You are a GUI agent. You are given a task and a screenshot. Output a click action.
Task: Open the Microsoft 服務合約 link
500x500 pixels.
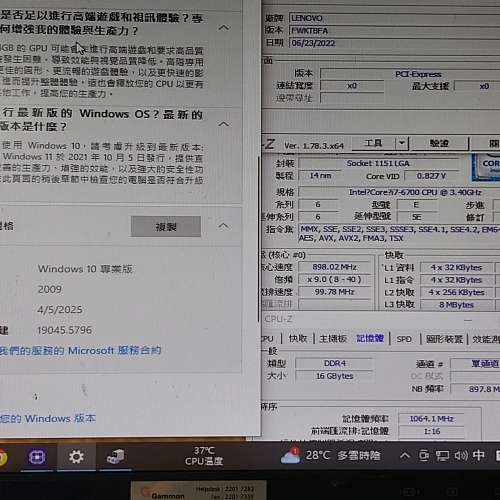114,350
